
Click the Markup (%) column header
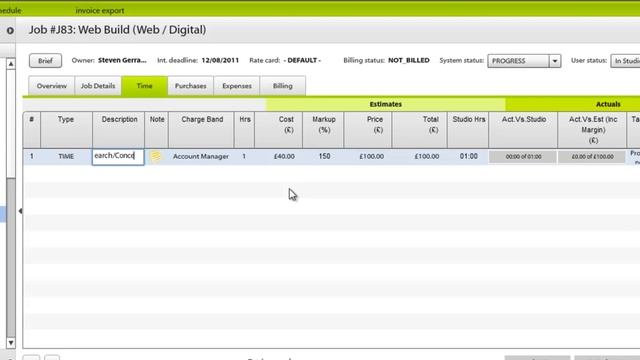coord(324,130)
